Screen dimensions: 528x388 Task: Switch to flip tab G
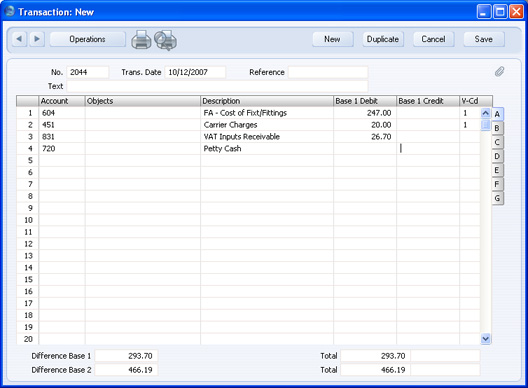tap(497, 198)
